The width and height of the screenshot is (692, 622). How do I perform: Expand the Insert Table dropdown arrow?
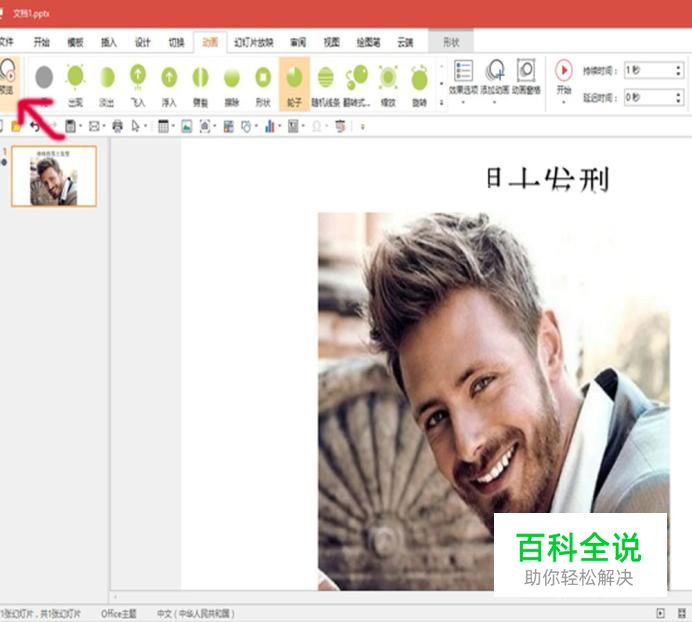(x=173, y=127)
